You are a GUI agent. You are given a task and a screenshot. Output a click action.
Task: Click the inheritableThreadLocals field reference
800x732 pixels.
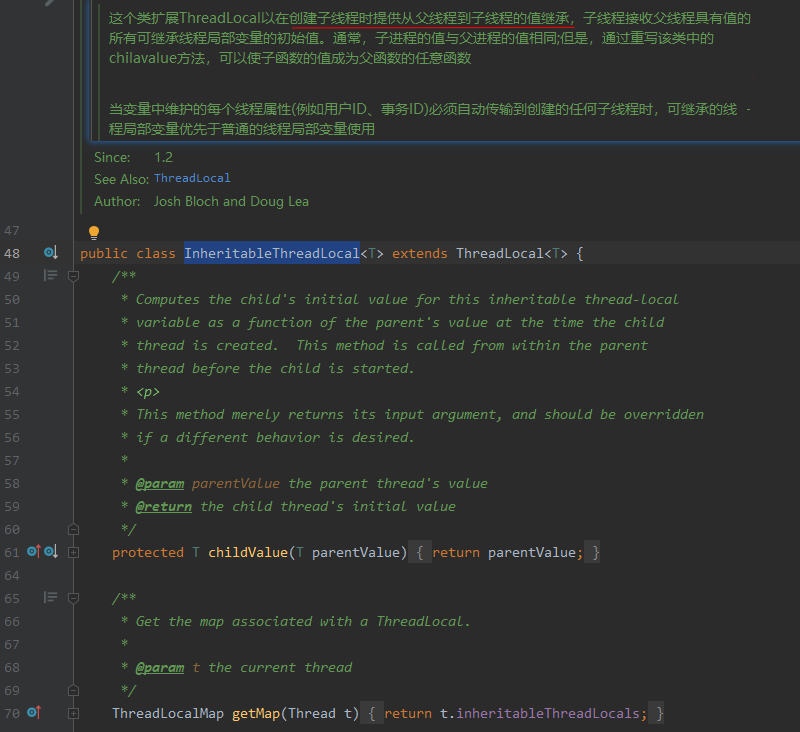coord(548,713)
